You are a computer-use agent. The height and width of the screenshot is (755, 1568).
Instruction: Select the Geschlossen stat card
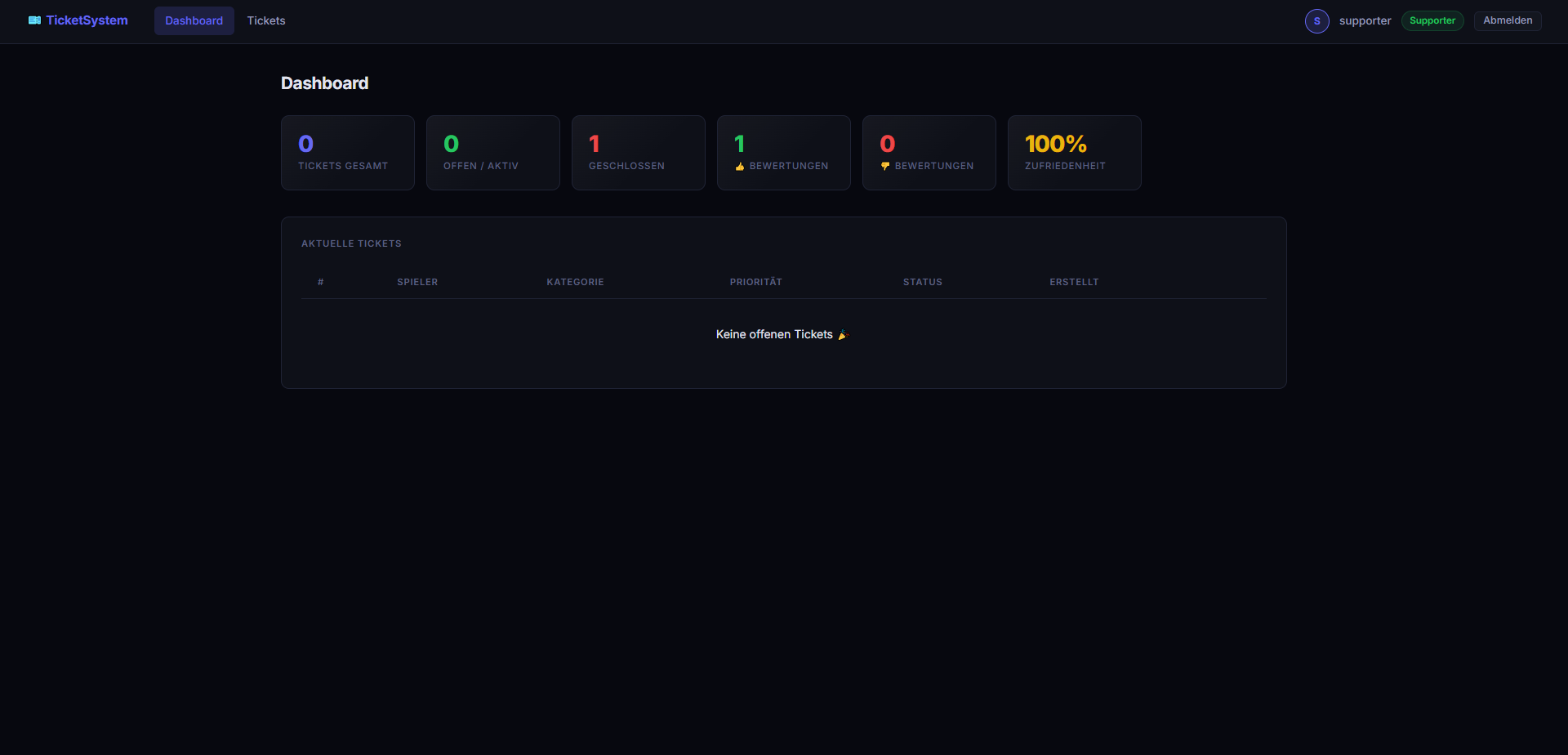639,153
